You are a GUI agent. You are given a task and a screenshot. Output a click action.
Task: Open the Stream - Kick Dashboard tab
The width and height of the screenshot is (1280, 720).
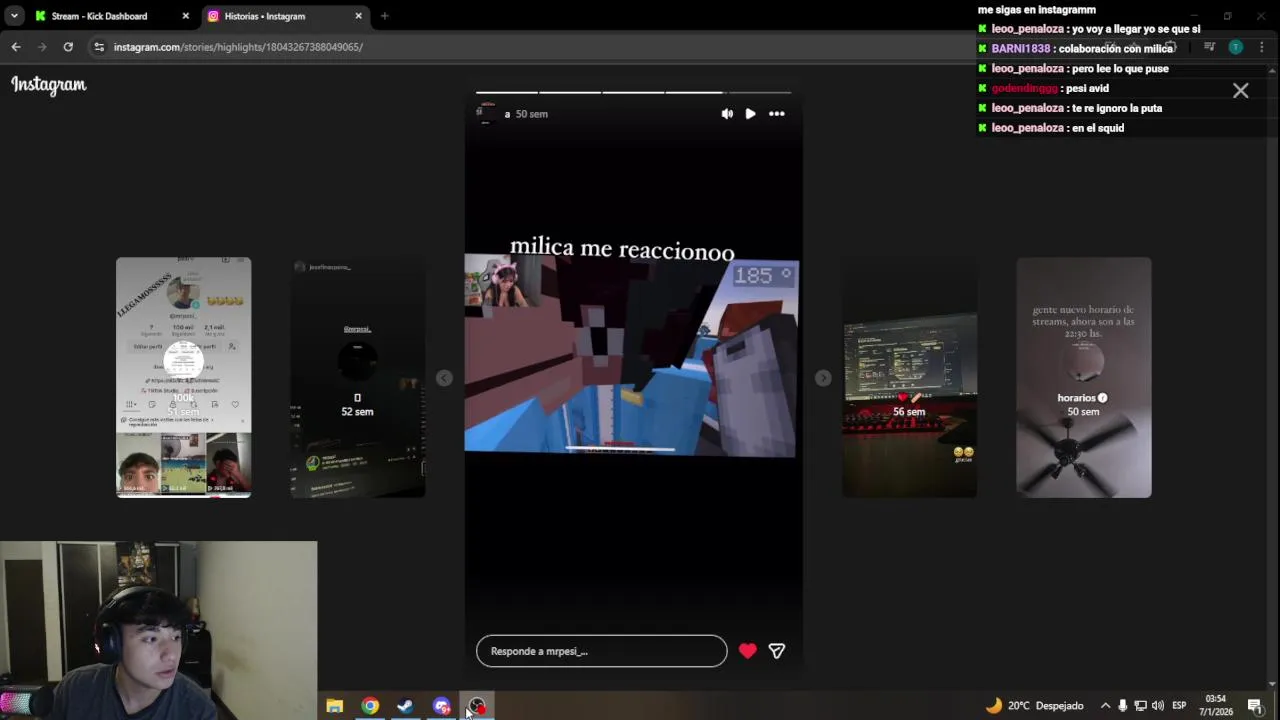pyautogui.click(x=100, y=16)
